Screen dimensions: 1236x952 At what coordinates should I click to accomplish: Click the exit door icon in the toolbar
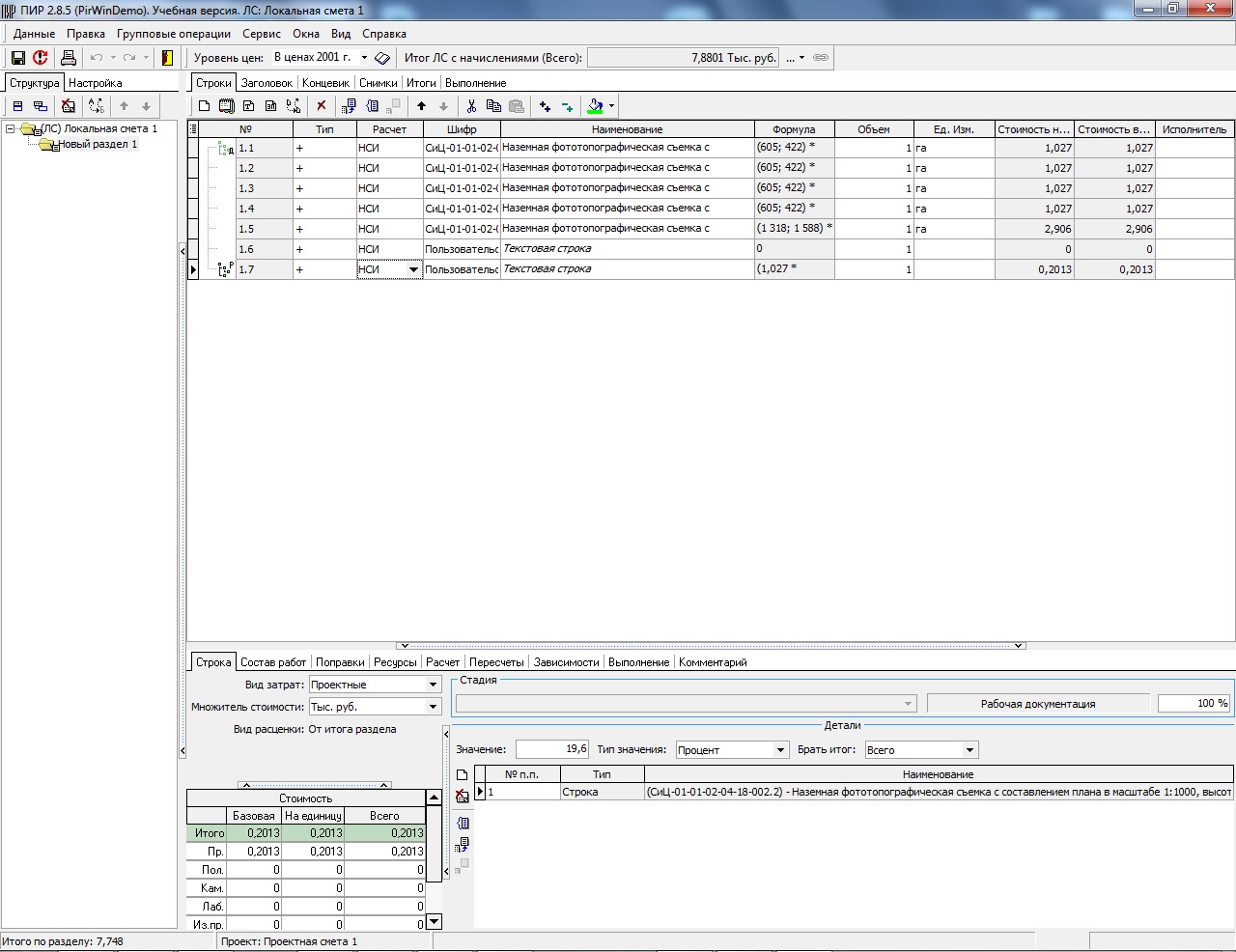167,58
